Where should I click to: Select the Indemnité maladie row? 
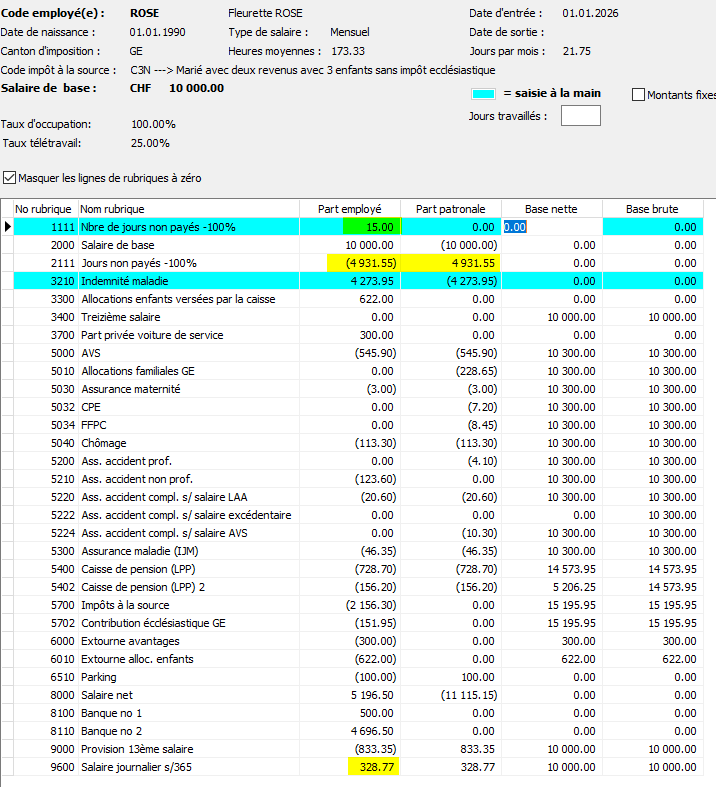(358, 281)
